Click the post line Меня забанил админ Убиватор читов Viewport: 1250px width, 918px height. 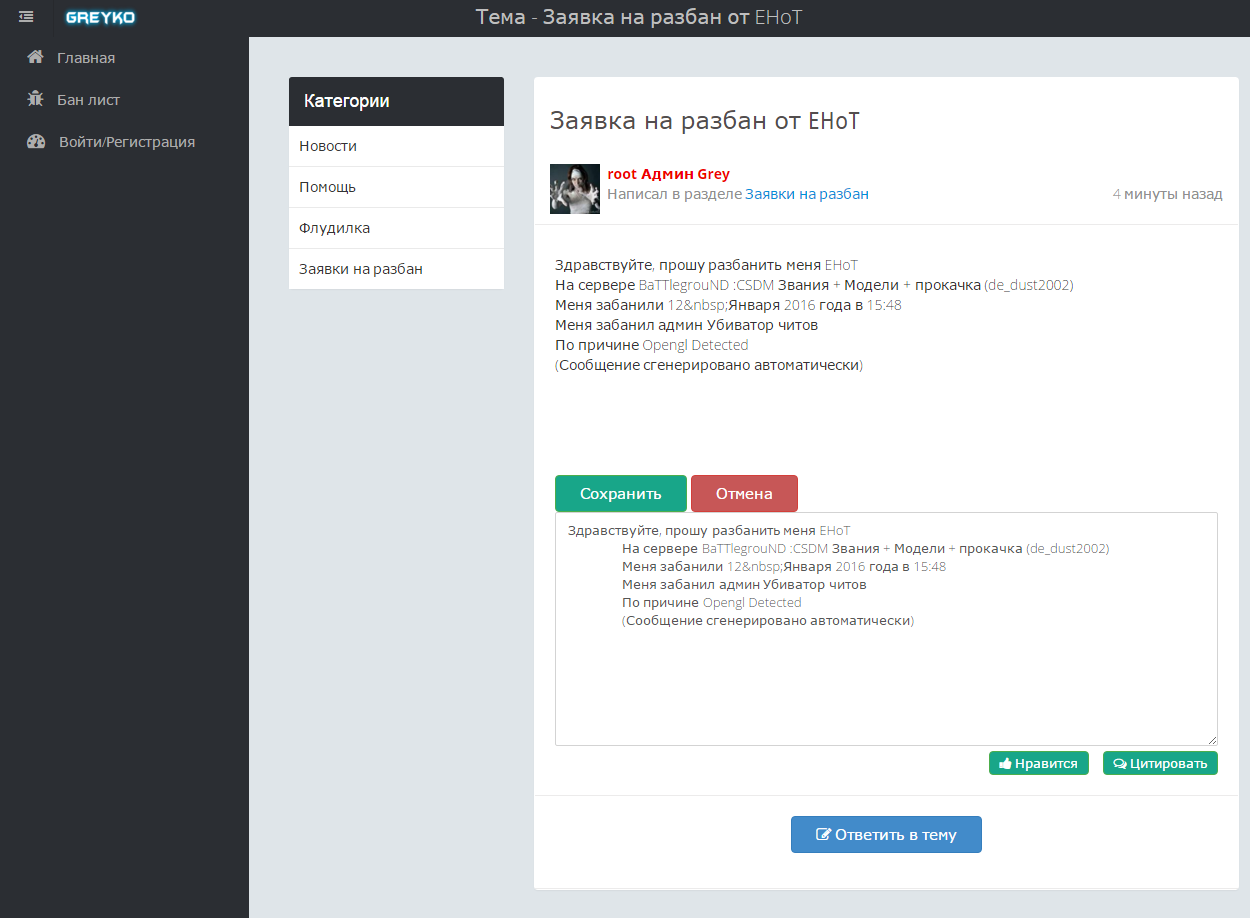coord(686,325)
